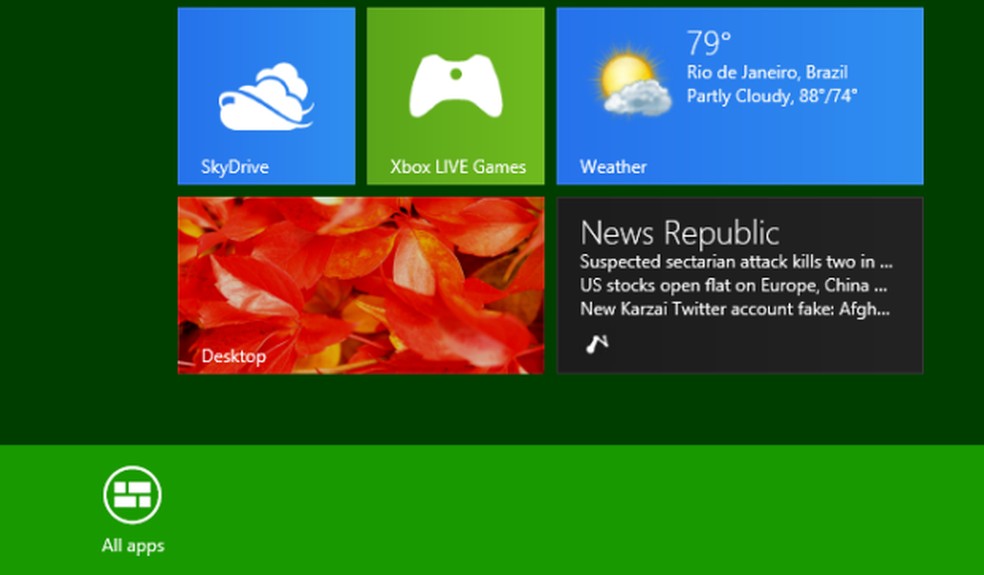Click headline 'New Karzai Twitter account fake: Afgh...'
This screenshot has height=575, width=984.
pyautogui.click(x=735, y=309)
